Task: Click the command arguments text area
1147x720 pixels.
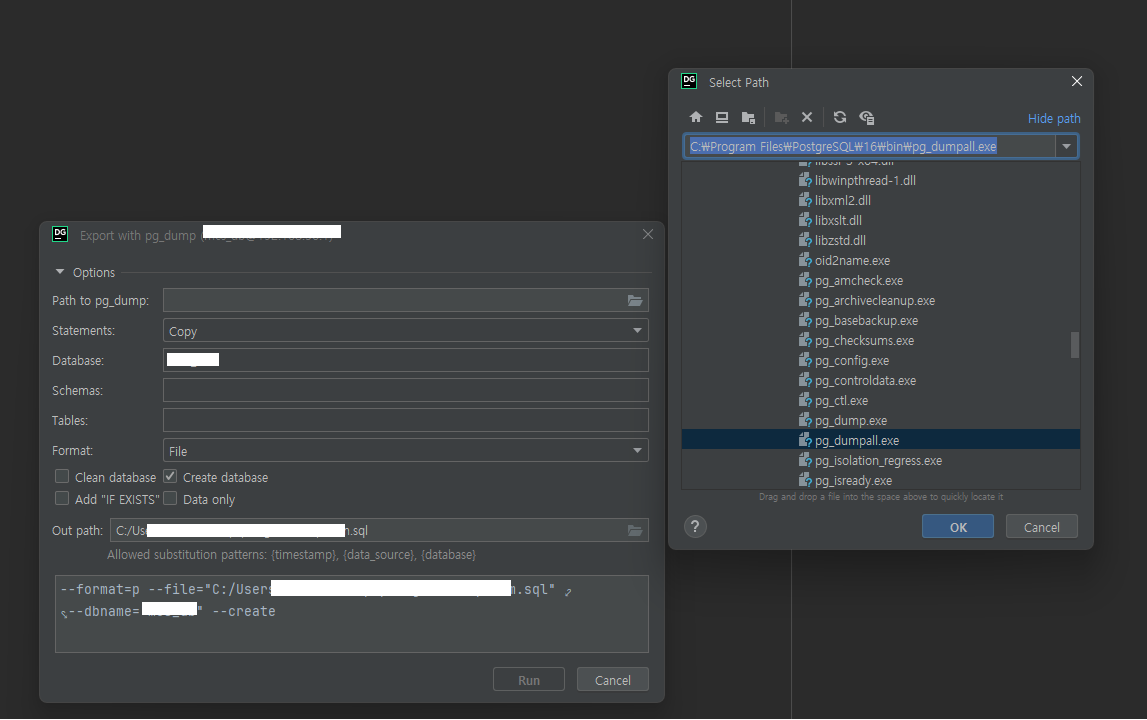Action: tap(352, 614)
